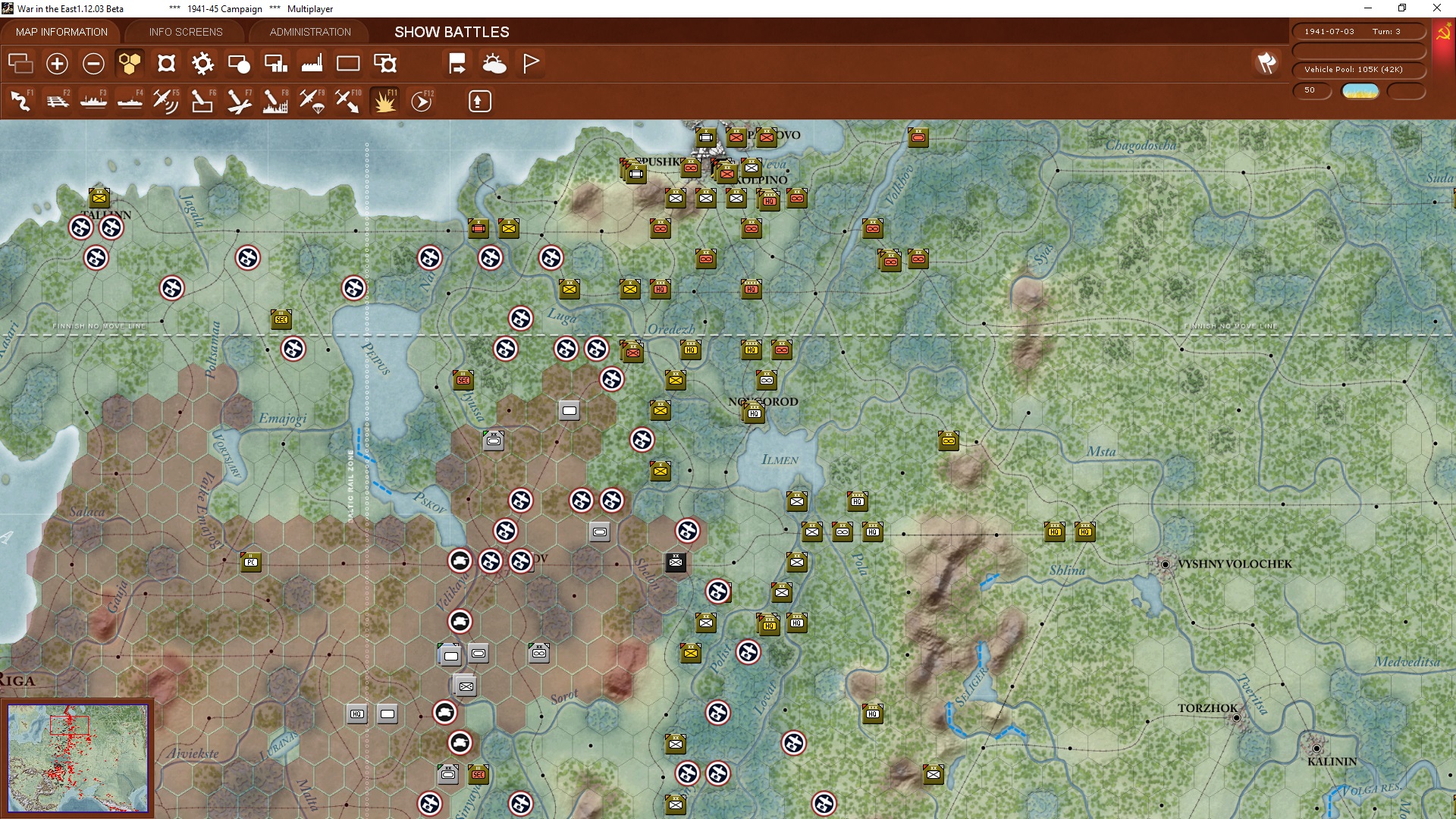The image size is (1456, 819).
Task: Toggle the F11 show battles icon
Action: [x=384, y=101]
